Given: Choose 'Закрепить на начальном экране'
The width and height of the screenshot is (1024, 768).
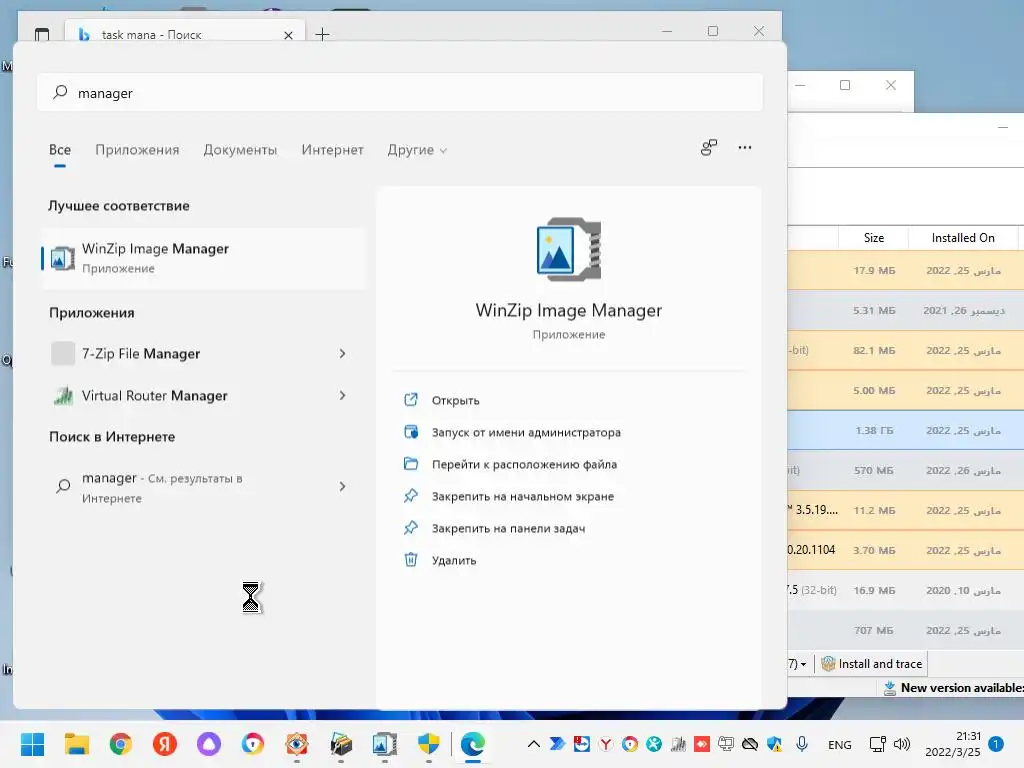Looking at the screenshot, I should (522, 496).
